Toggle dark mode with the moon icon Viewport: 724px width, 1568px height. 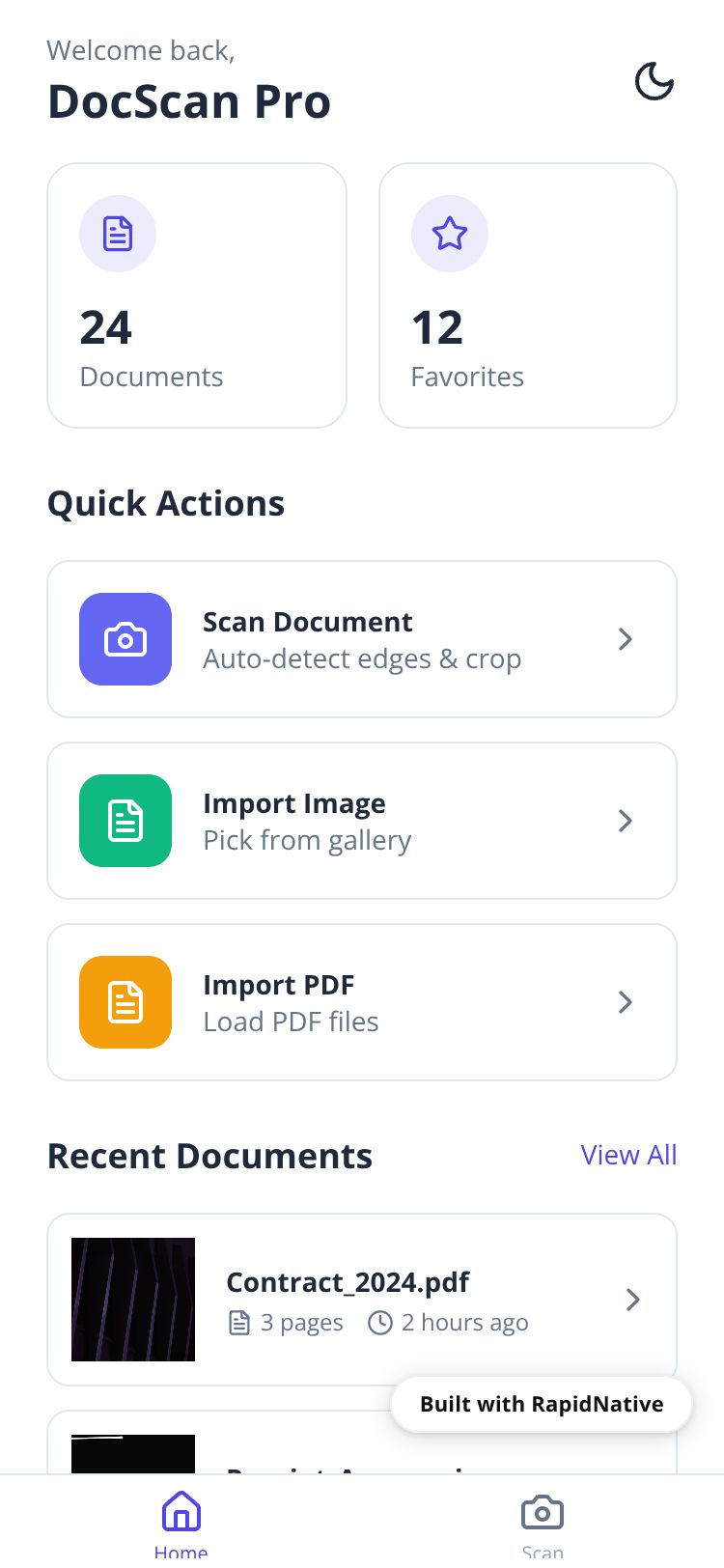click(x=654, y=82)
